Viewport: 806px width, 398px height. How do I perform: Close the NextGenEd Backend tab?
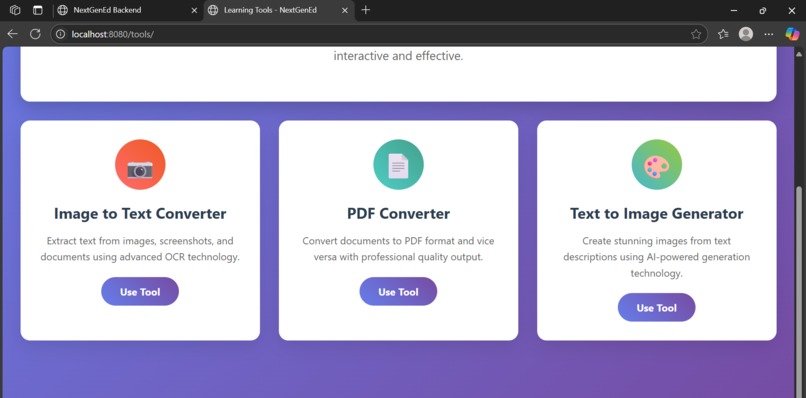pyautogui.click(x=194, y=10)
